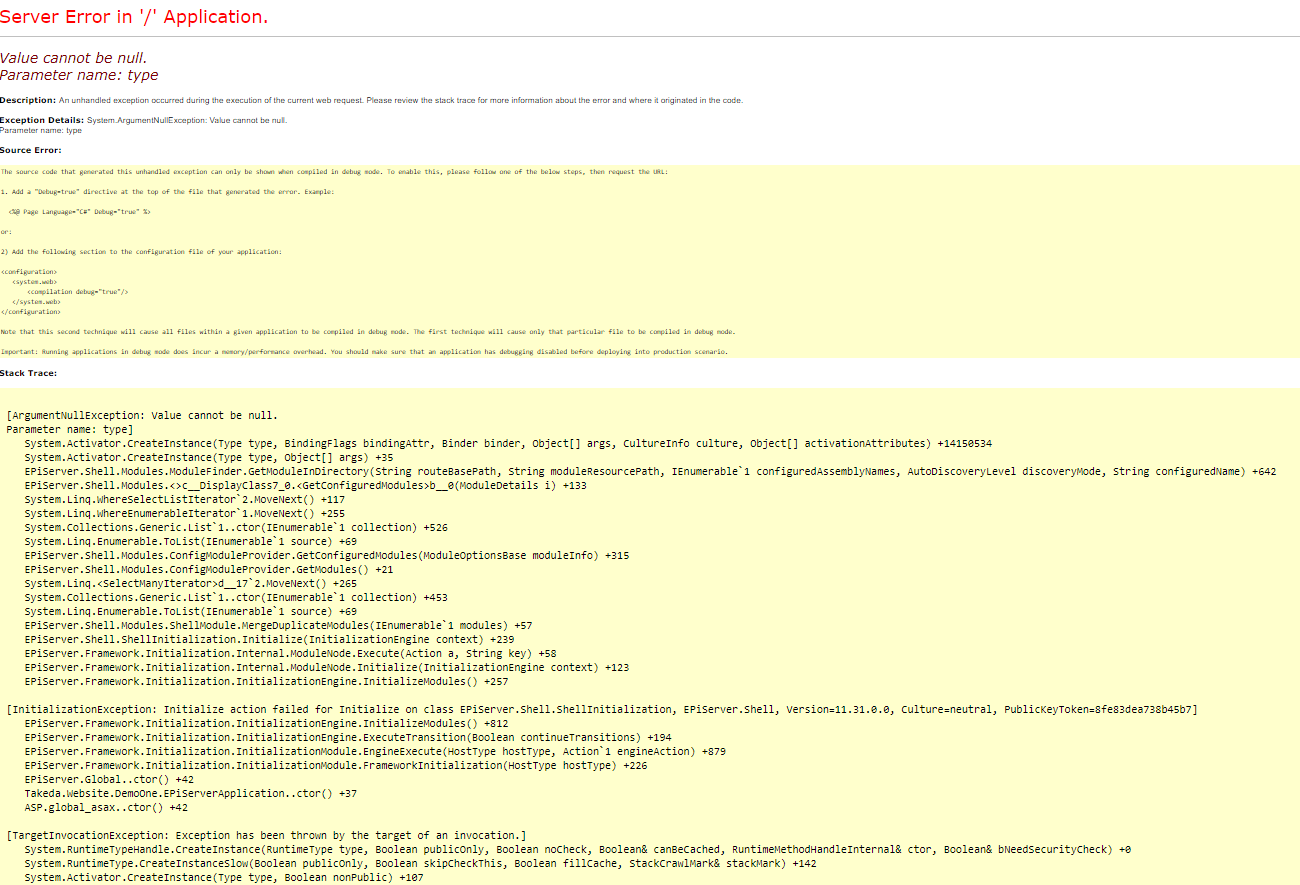
Task: Click the "Source Error:" label
Action: click(x=31, y=150)
